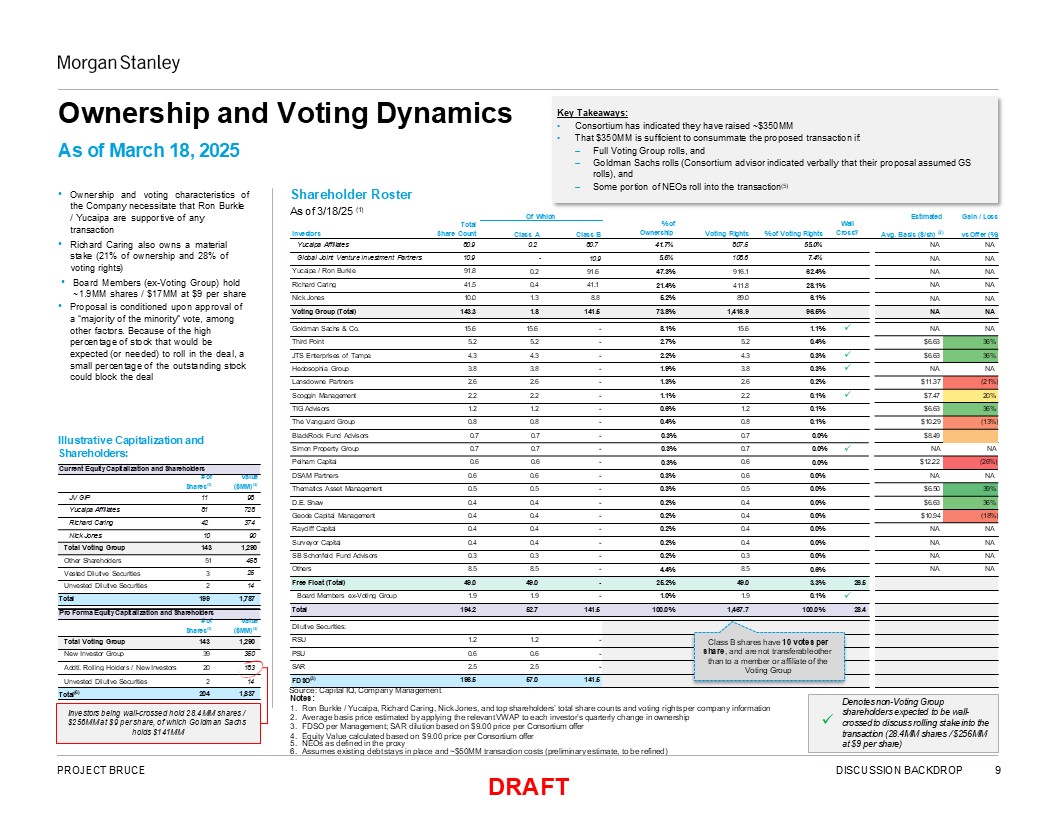1056x816 pixels.
Task: Click the Board Members ex-Voting Group checkmark
Action: pos(847,595)
